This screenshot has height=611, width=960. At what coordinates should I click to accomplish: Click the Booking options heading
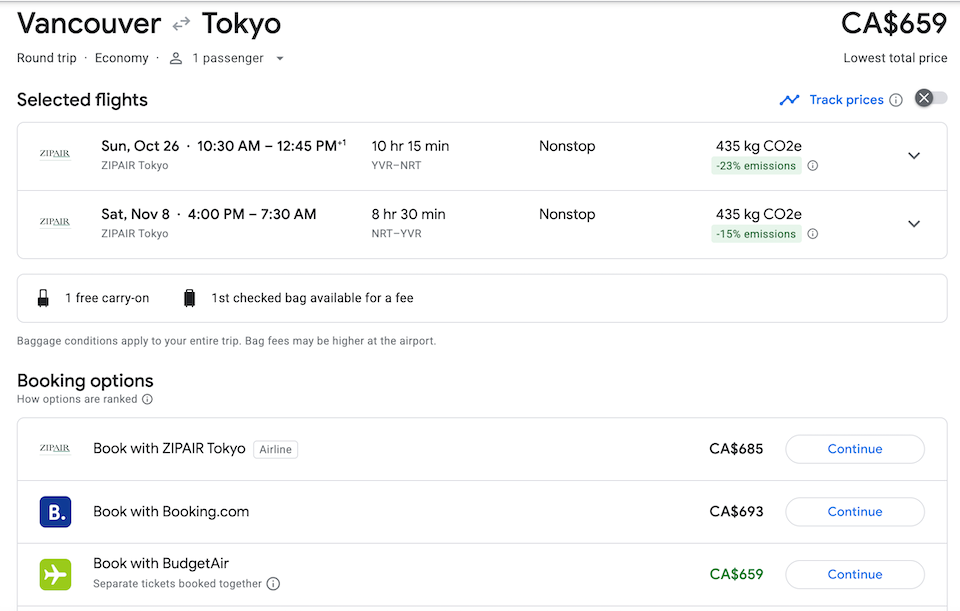tap(85, 381)
